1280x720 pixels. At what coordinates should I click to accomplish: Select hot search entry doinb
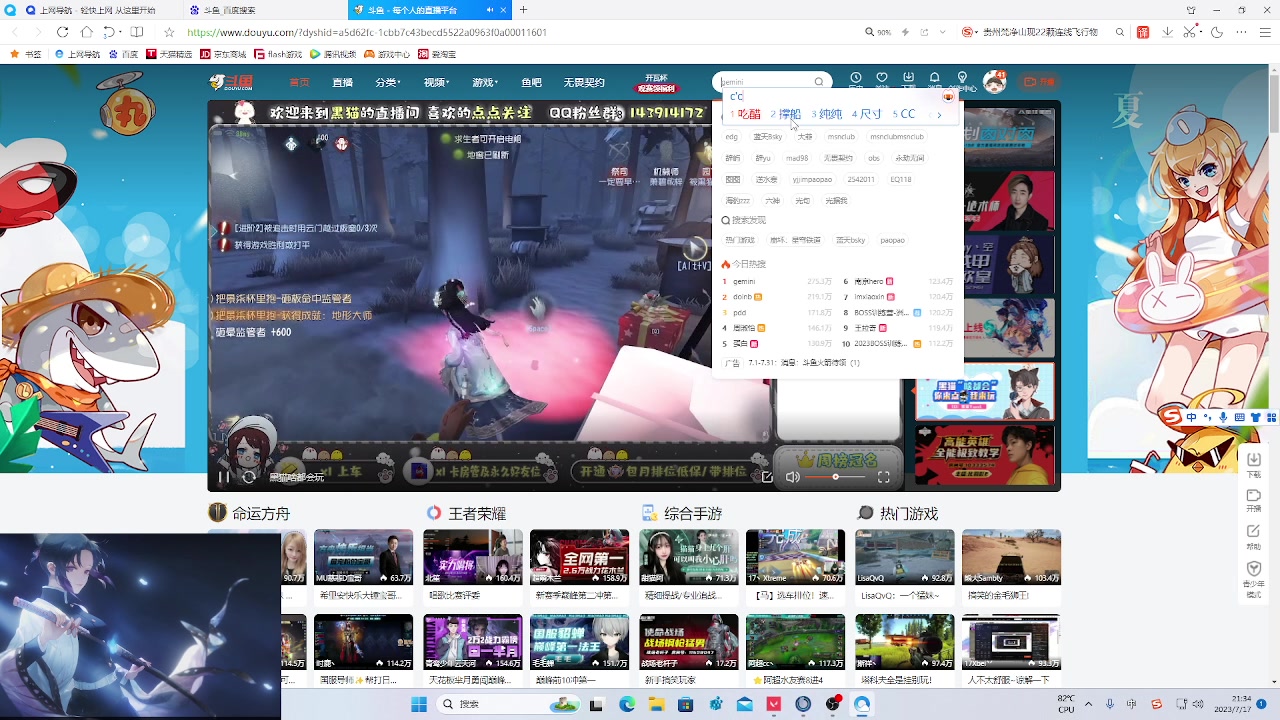tap(742, 297)
